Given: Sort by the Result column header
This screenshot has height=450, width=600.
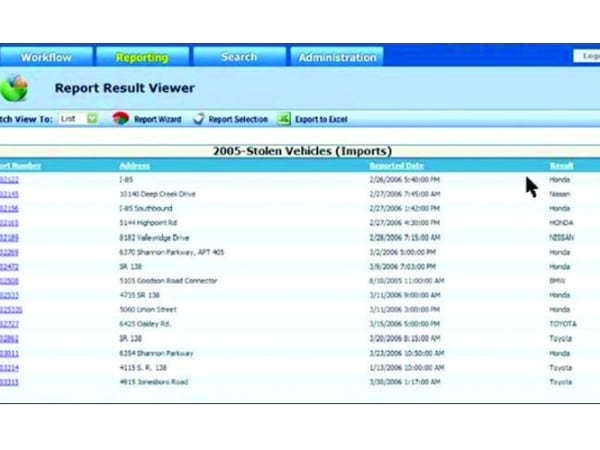Looking at the screenshot, I should coord(561,165).
